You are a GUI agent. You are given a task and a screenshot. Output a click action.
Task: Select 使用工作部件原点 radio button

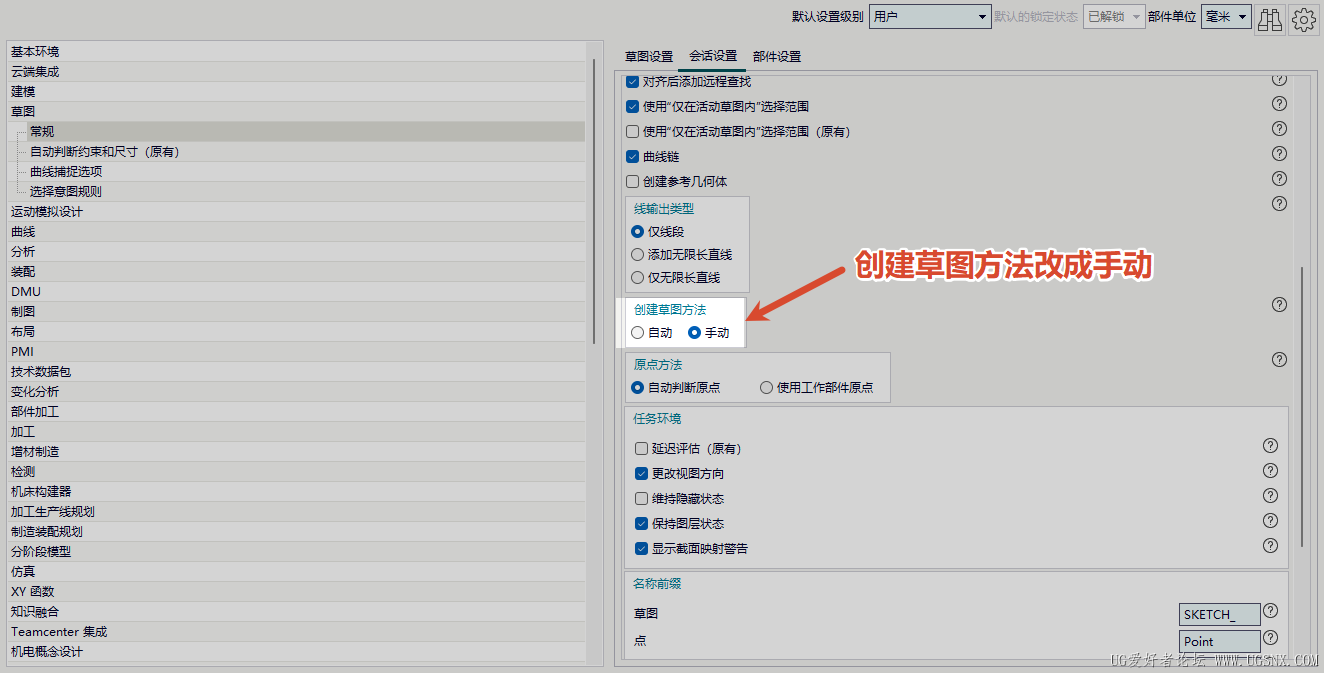click(766, 387)
